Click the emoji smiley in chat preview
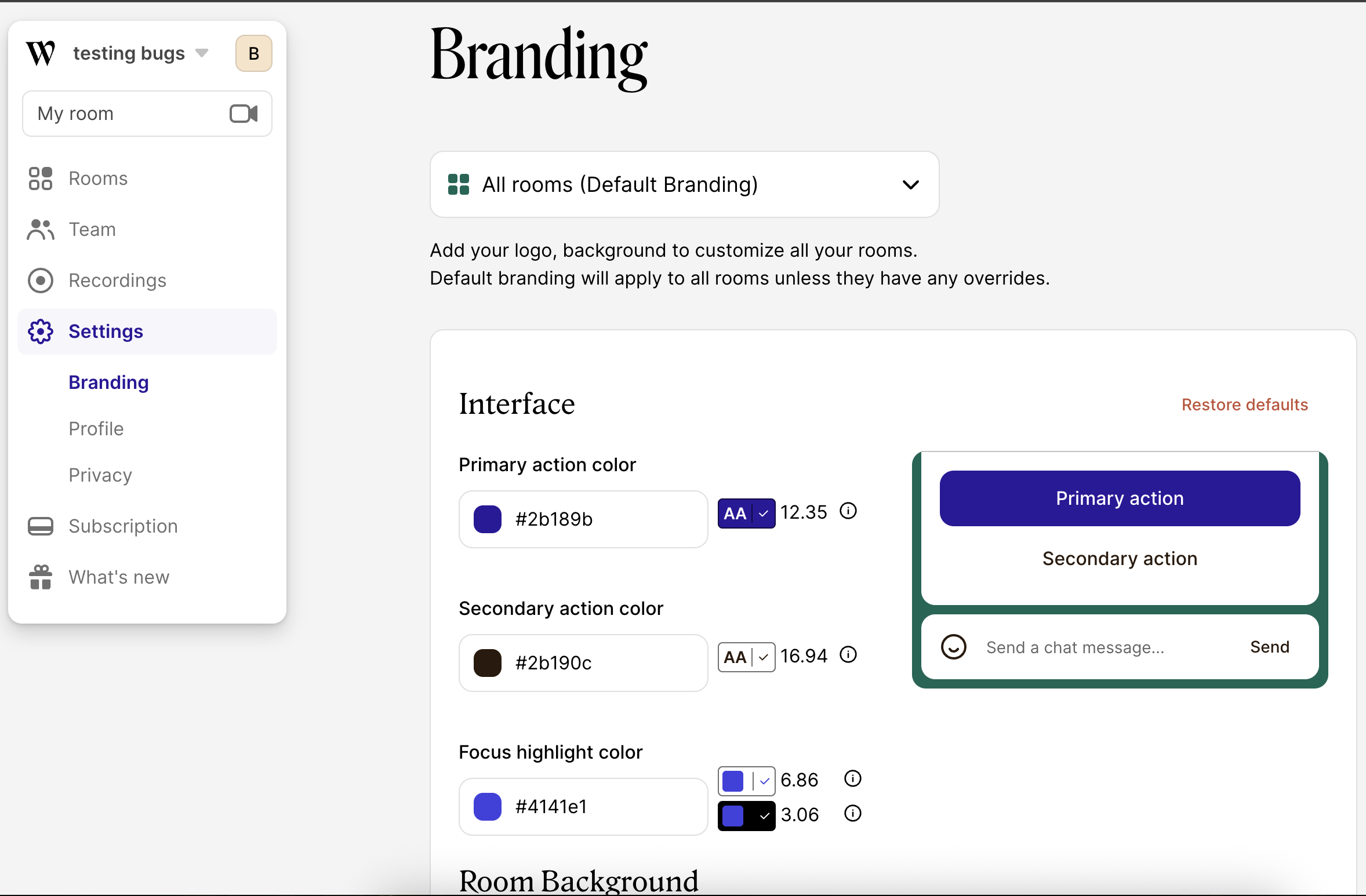This screenshot has height=896, width=1366. pos(953,647)
